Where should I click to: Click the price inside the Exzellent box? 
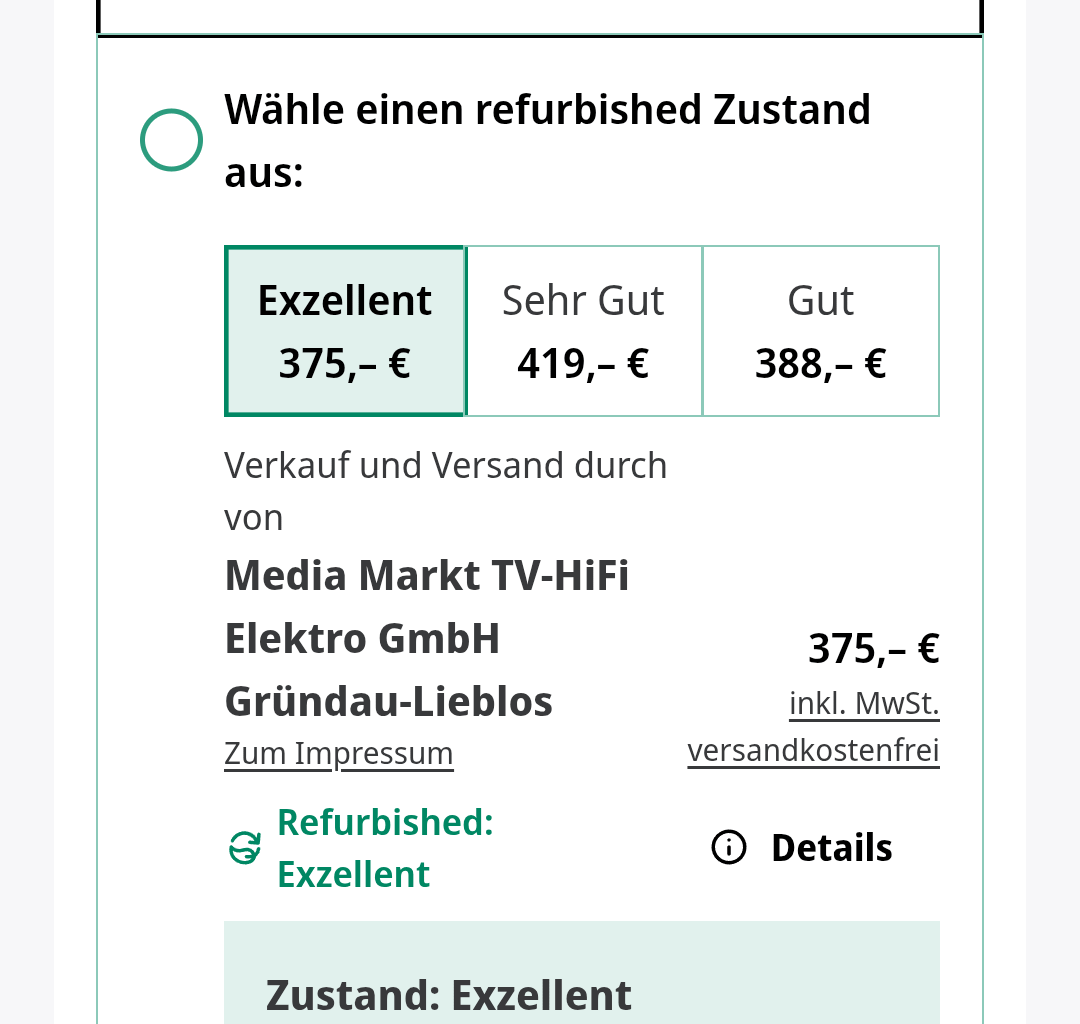pos(345,363)
